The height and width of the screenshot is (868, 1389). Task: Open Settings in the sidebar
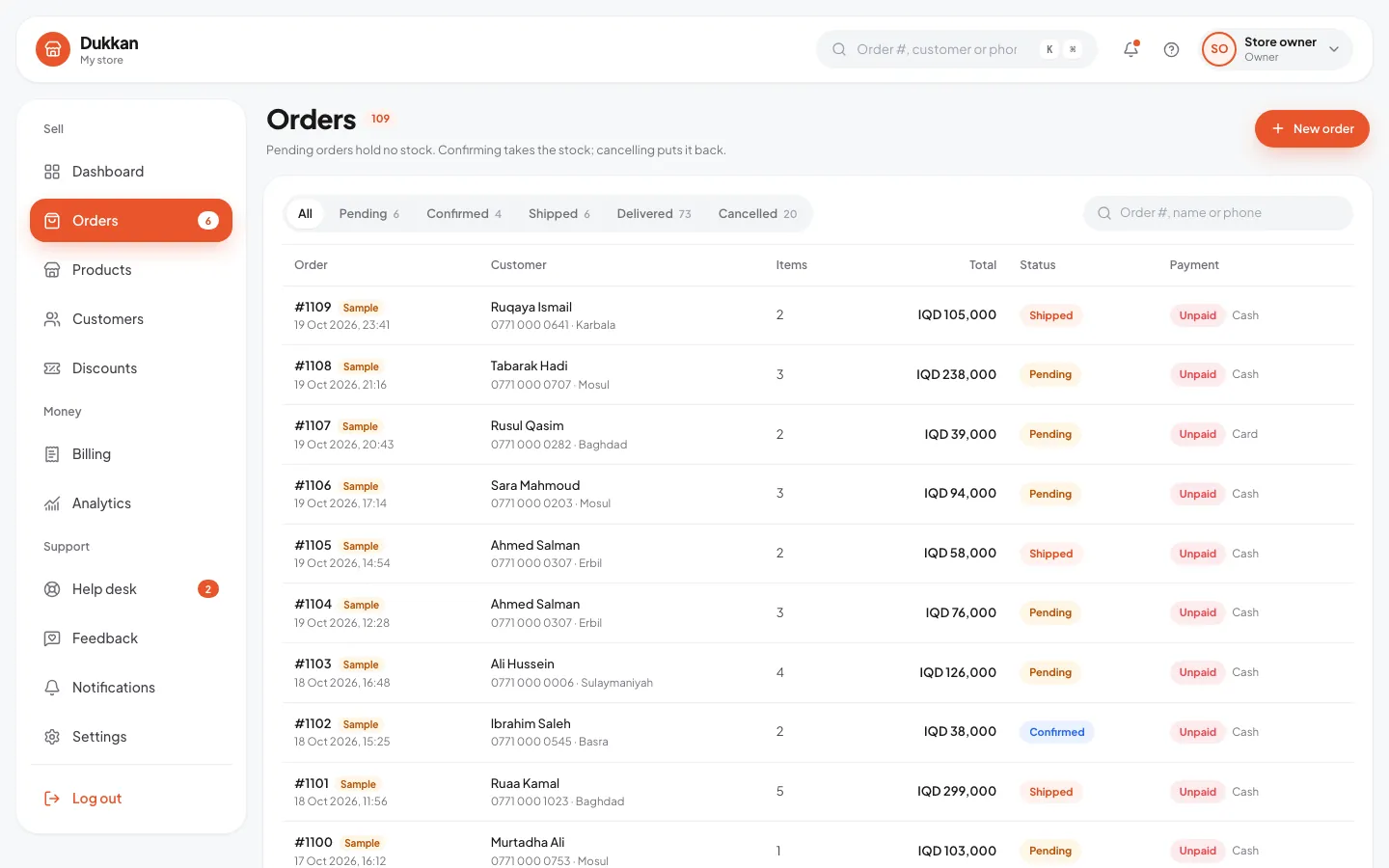point(131,737)
